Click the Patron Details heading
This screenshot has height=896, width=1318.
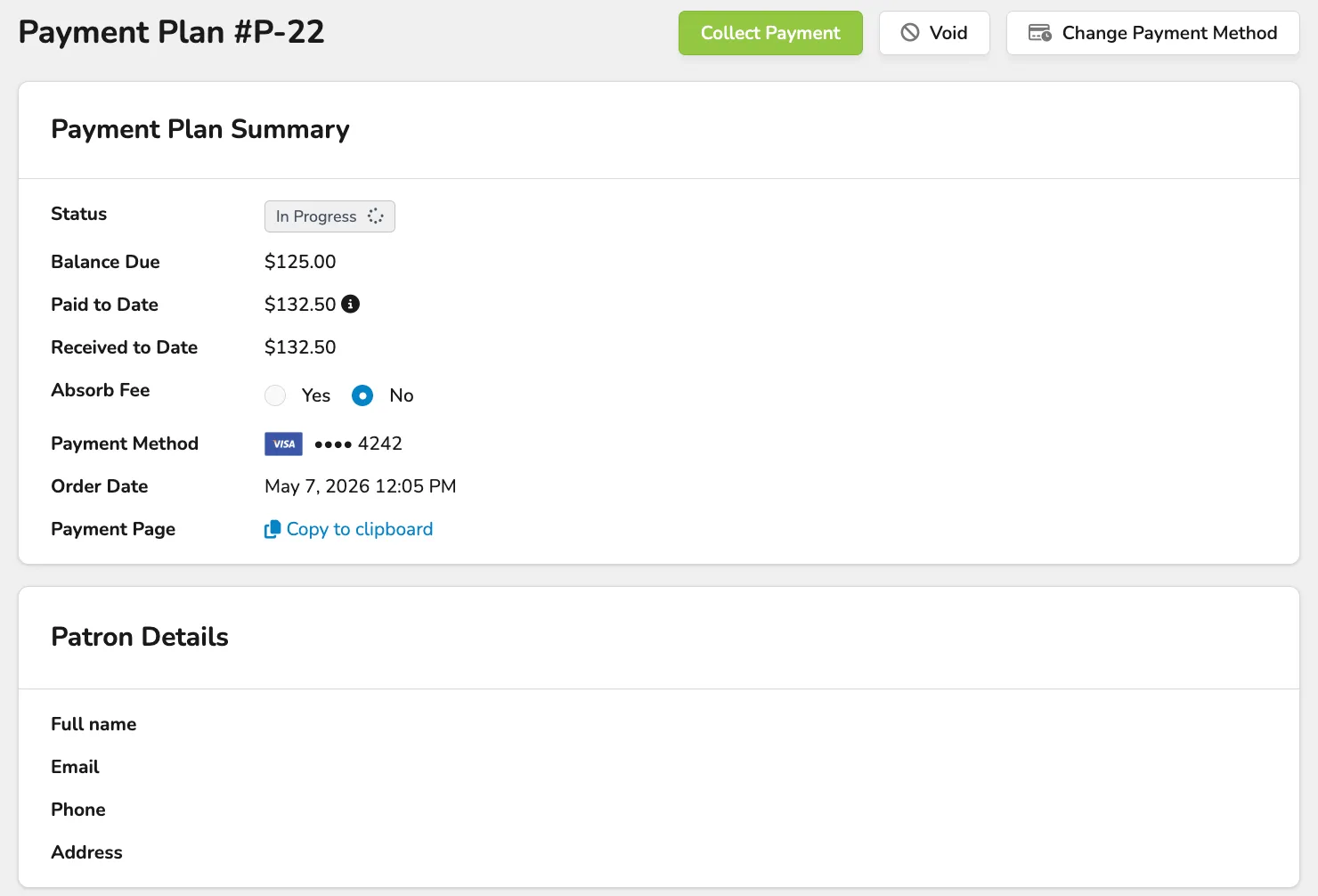tap(140, 637)
